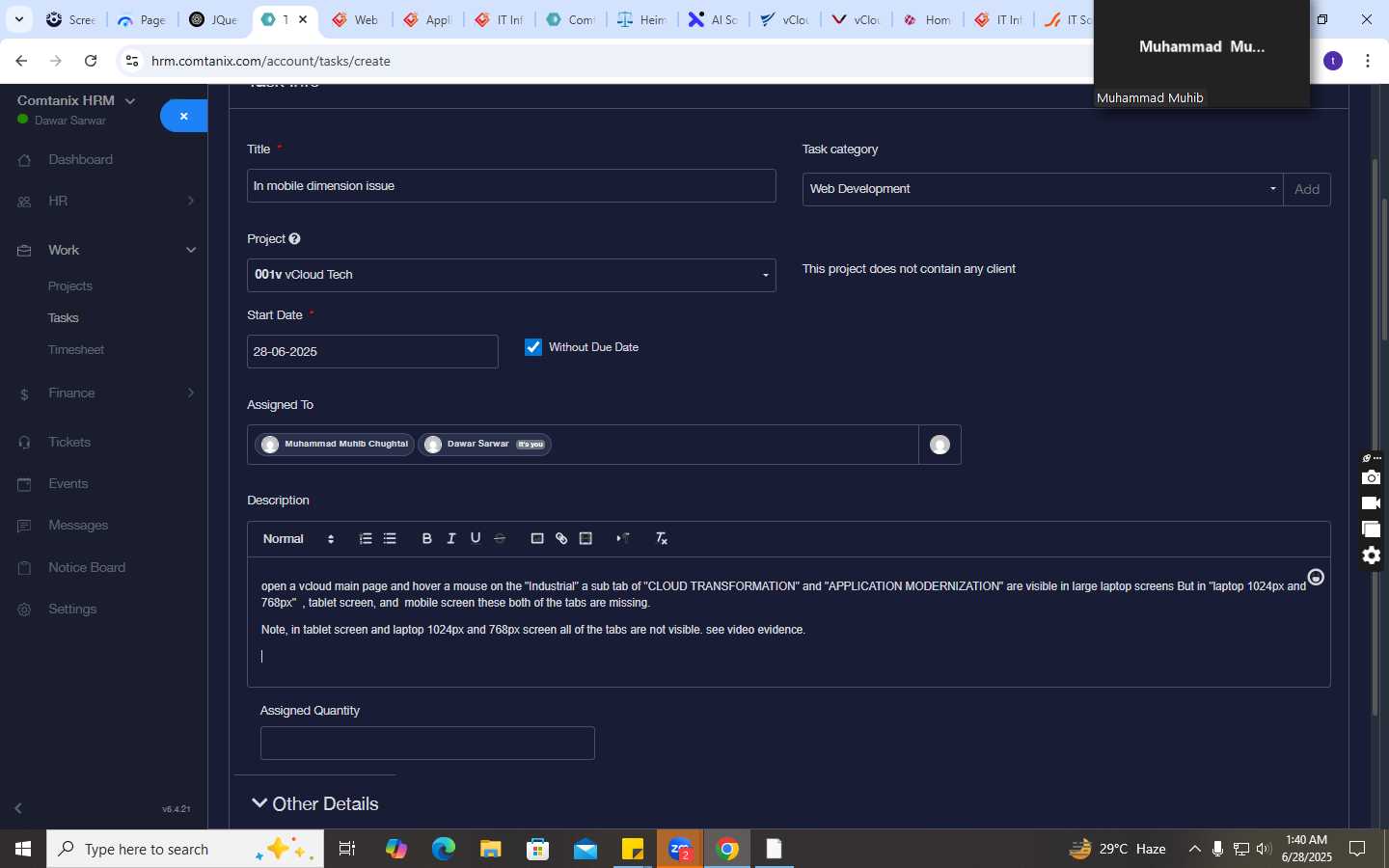
Task: Click the Dashboard home icon in sidebar
Action: point(25,160)
